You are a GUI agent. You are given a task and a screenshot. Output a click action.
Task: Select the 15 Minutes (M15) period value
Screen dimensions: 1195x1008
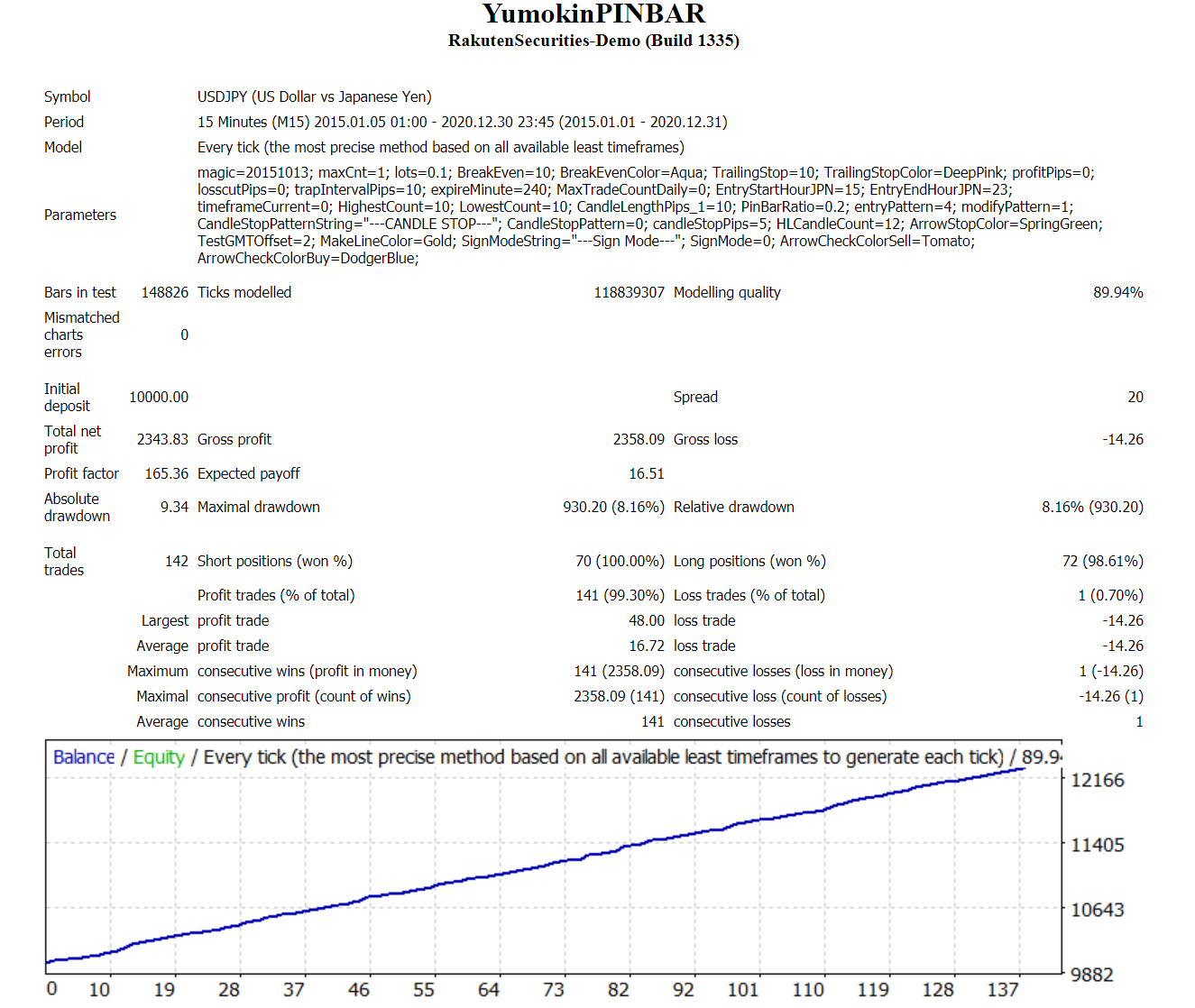463,122
